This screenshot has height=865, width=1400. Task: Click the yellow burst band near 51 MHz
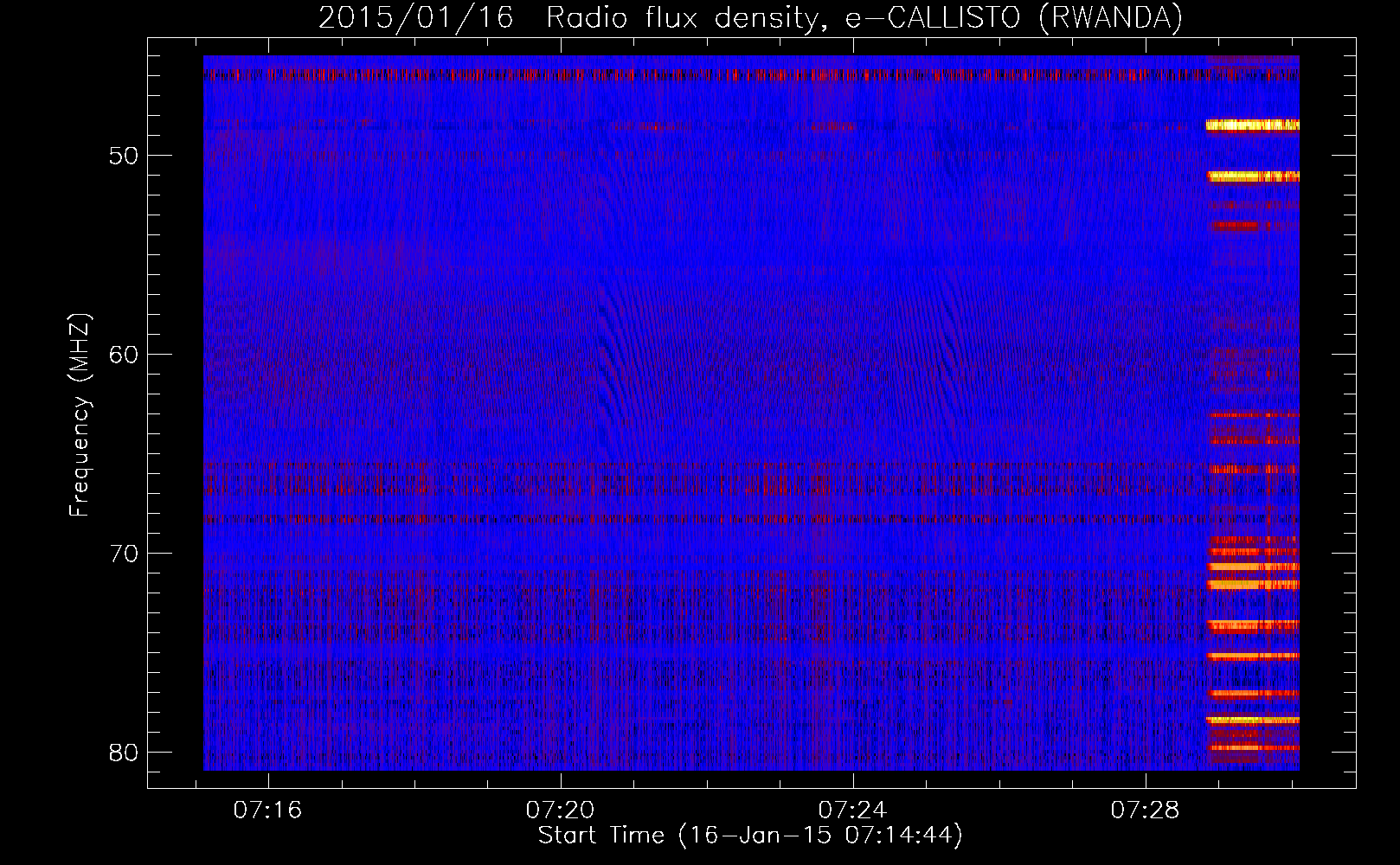(1253, 176)
